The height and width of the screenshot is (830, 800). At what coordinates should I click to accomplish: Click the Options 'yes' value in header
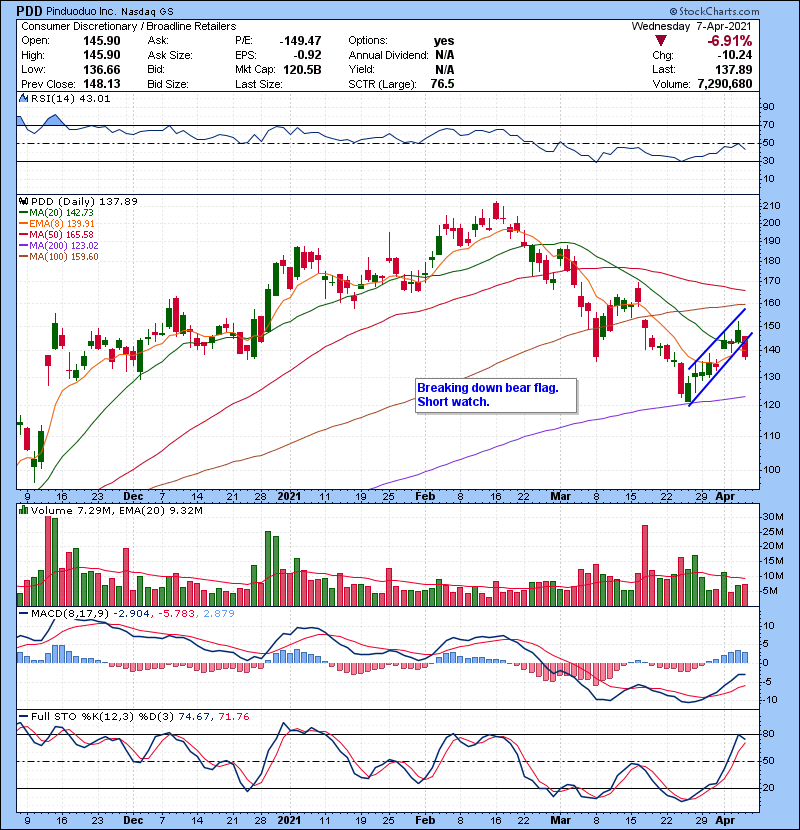point(442,40)
